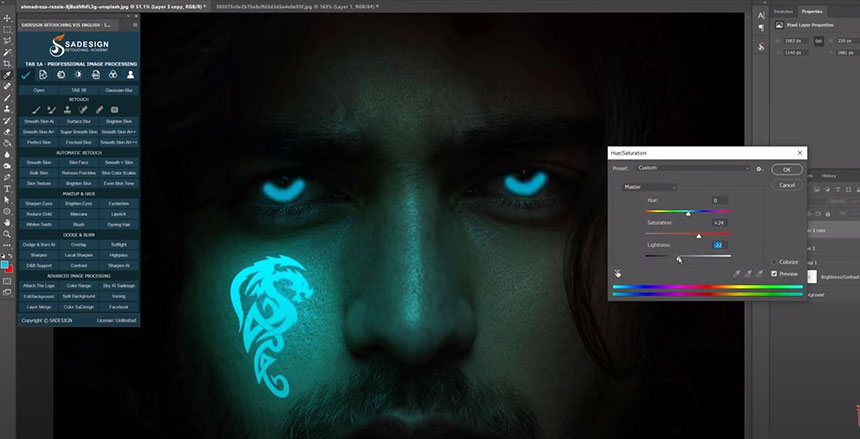
Task: Click the checkmark icon in the Sadesign panel
Action: (x=25, y=75)
